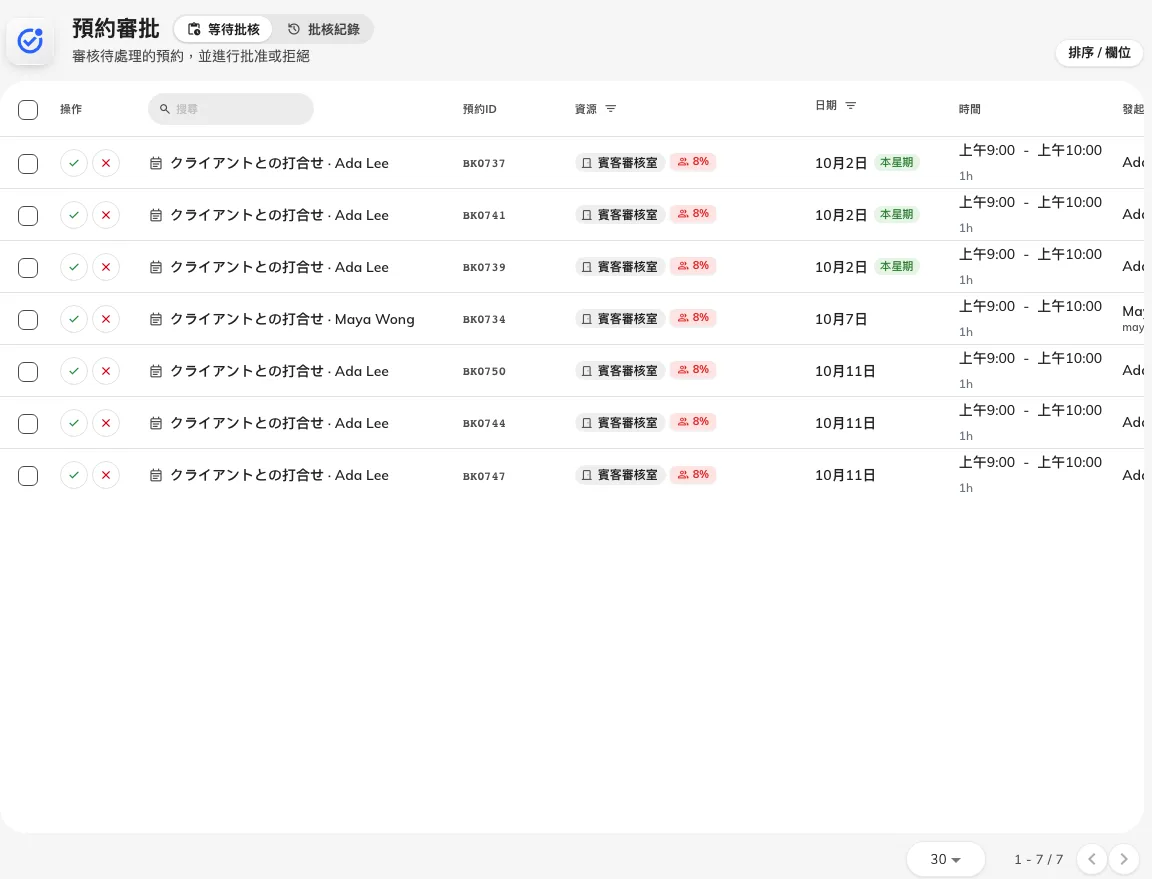Select the checkbox for booking BK0744
The height and width of the screenshot is (879, 1152).
(x=28, y=424)
